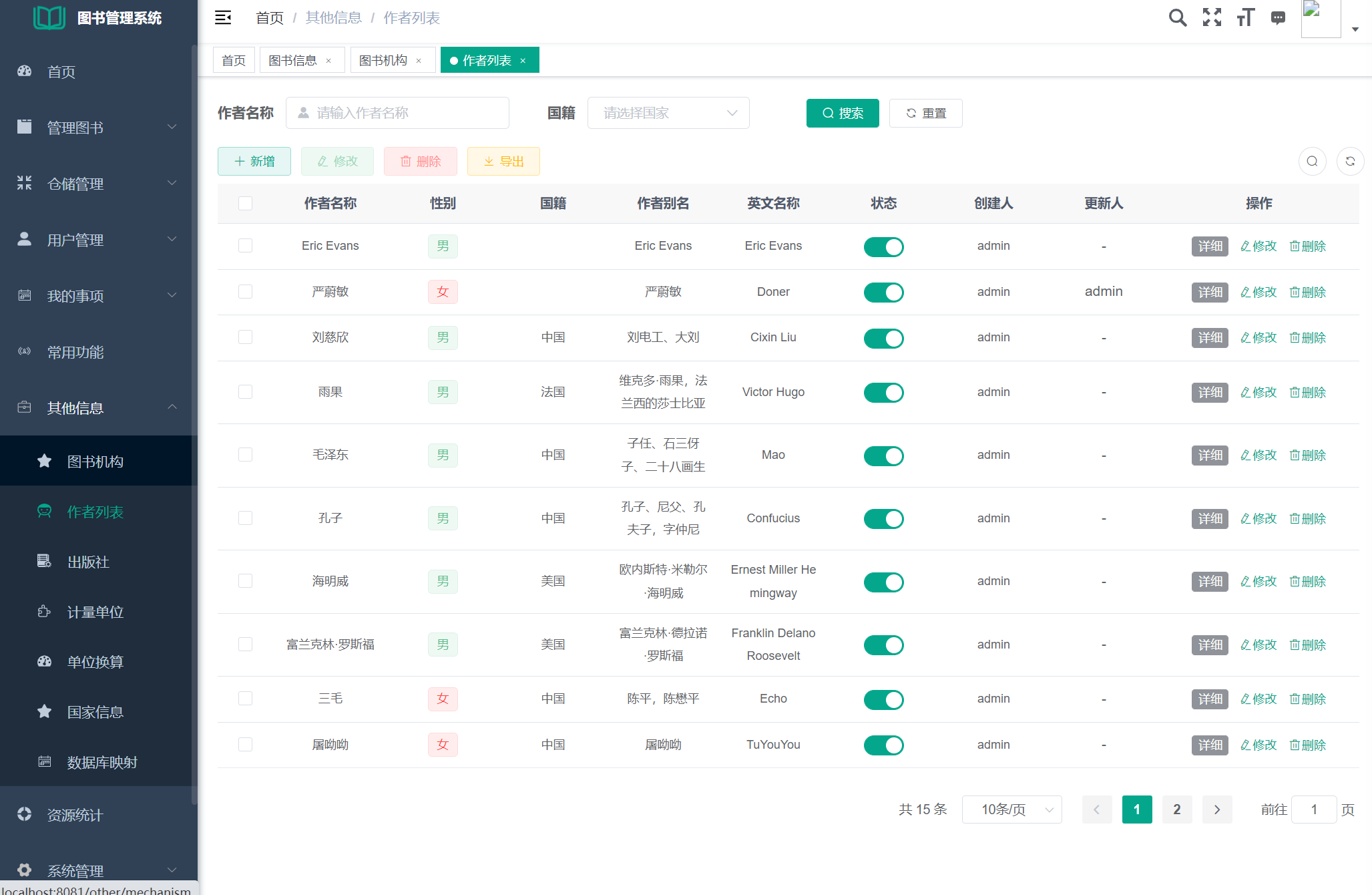The height and width of the screenshot is (895, 1372).
Task: Open the header search magnifier icon
Action: click(x=1178, y=18)
